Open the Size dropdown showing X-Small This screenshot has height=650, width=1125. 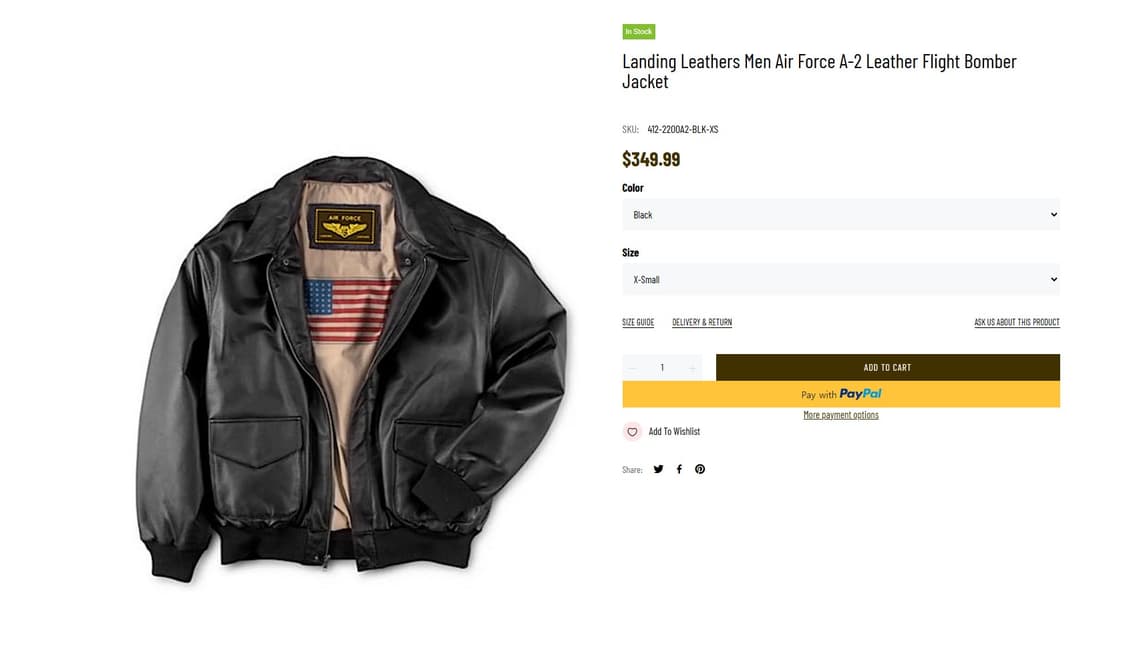pos(840,279)
